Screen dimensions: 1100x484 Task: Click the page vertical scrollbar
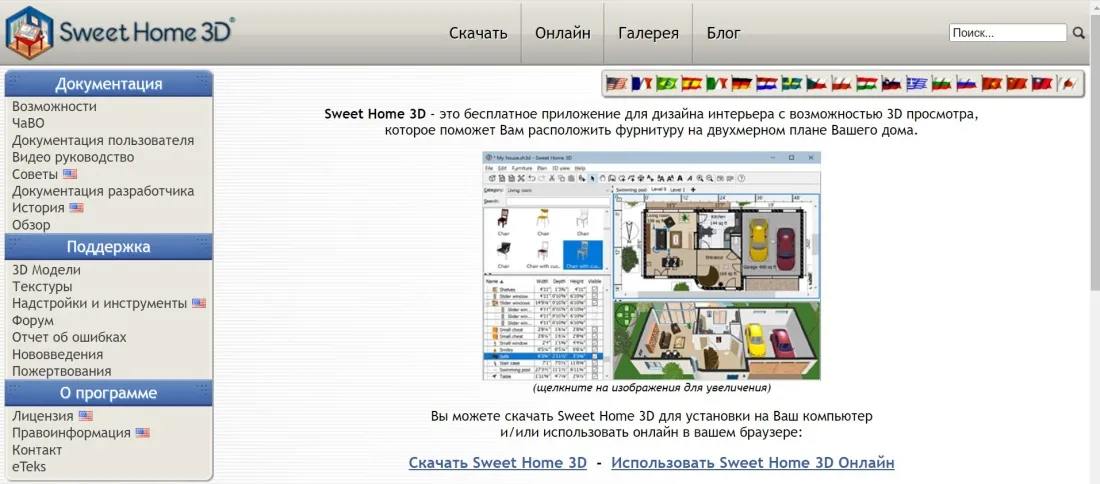[1094, 175]
